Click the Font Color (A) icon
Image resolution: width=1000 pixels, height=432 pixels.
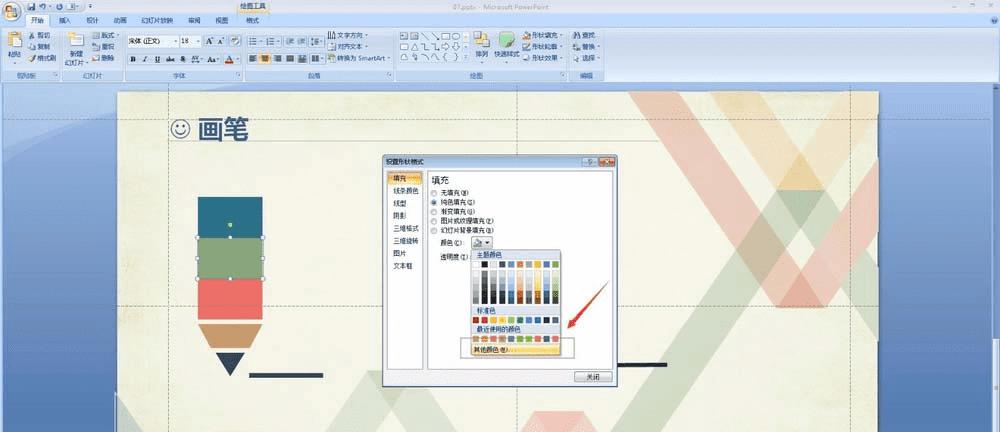(x=229, y=59)
